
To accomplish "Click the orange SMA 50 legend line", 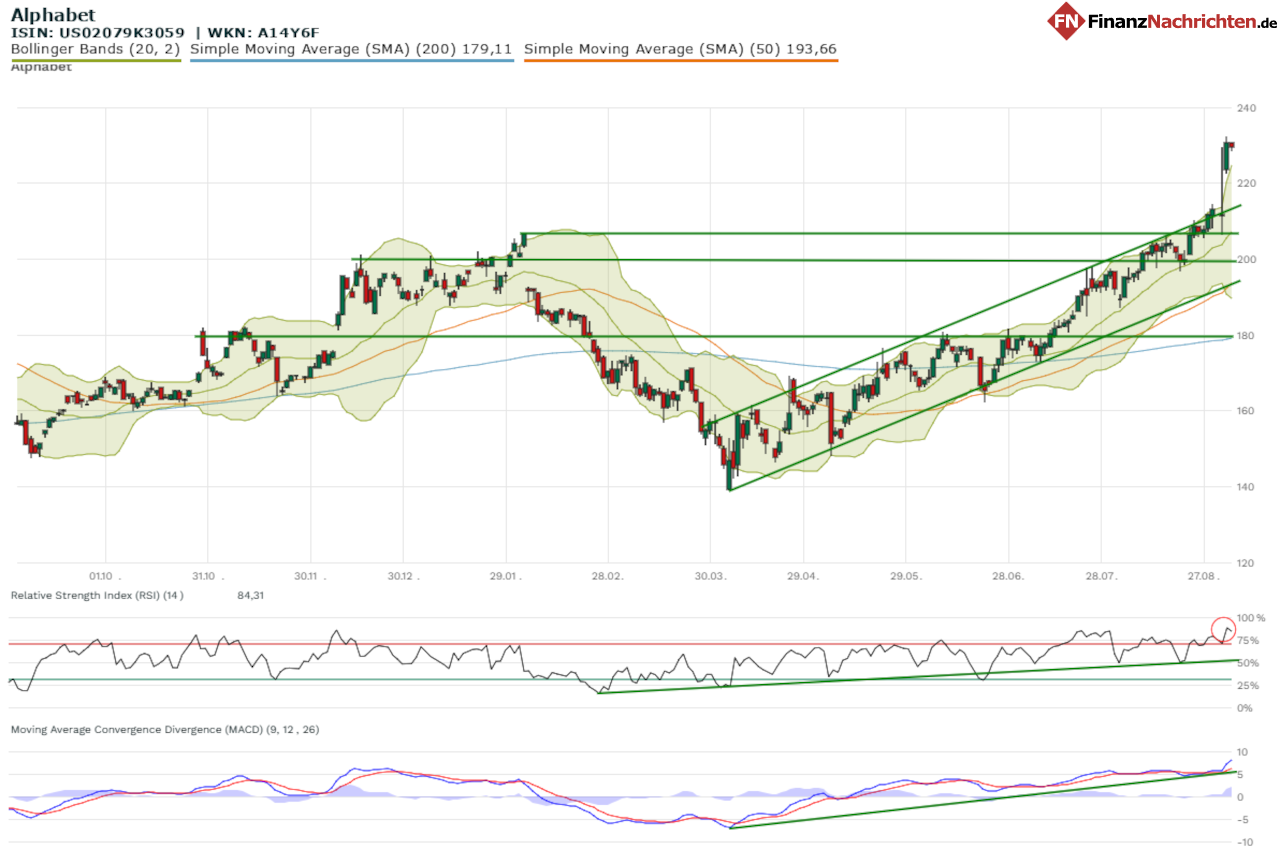I will tap(680, 60).
